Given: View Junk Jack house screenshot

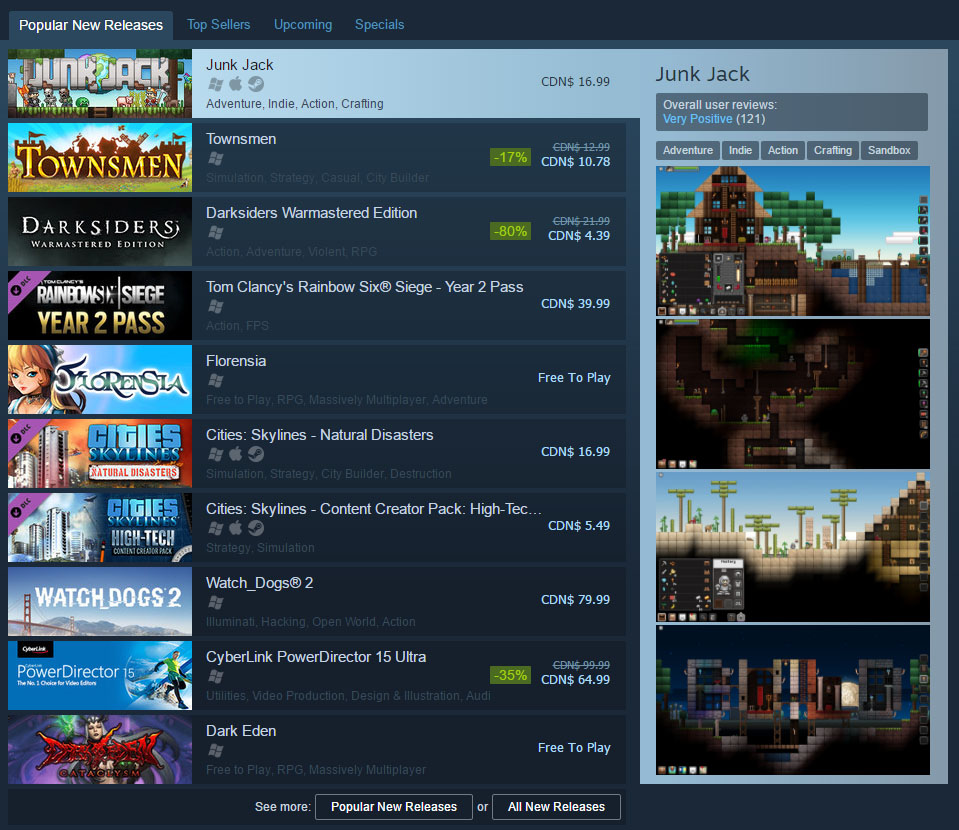Looking at the screenshot, I should click(793, 241).
